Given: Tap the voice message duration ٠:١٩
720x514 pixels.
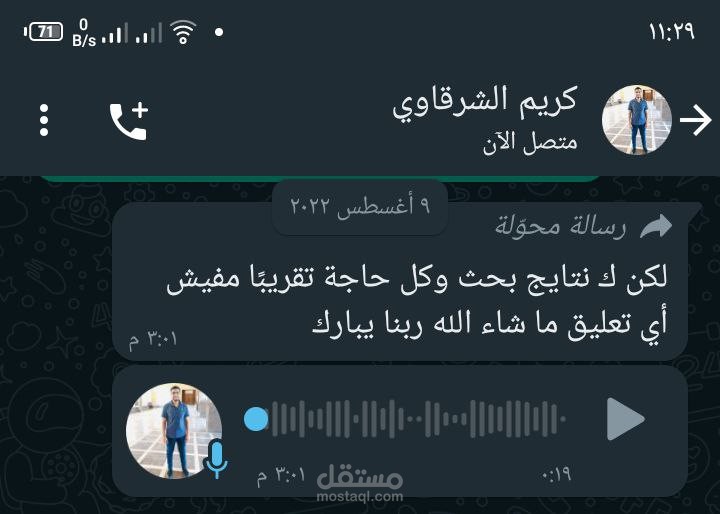Looking at the screenshot, I should coord(556,474).
